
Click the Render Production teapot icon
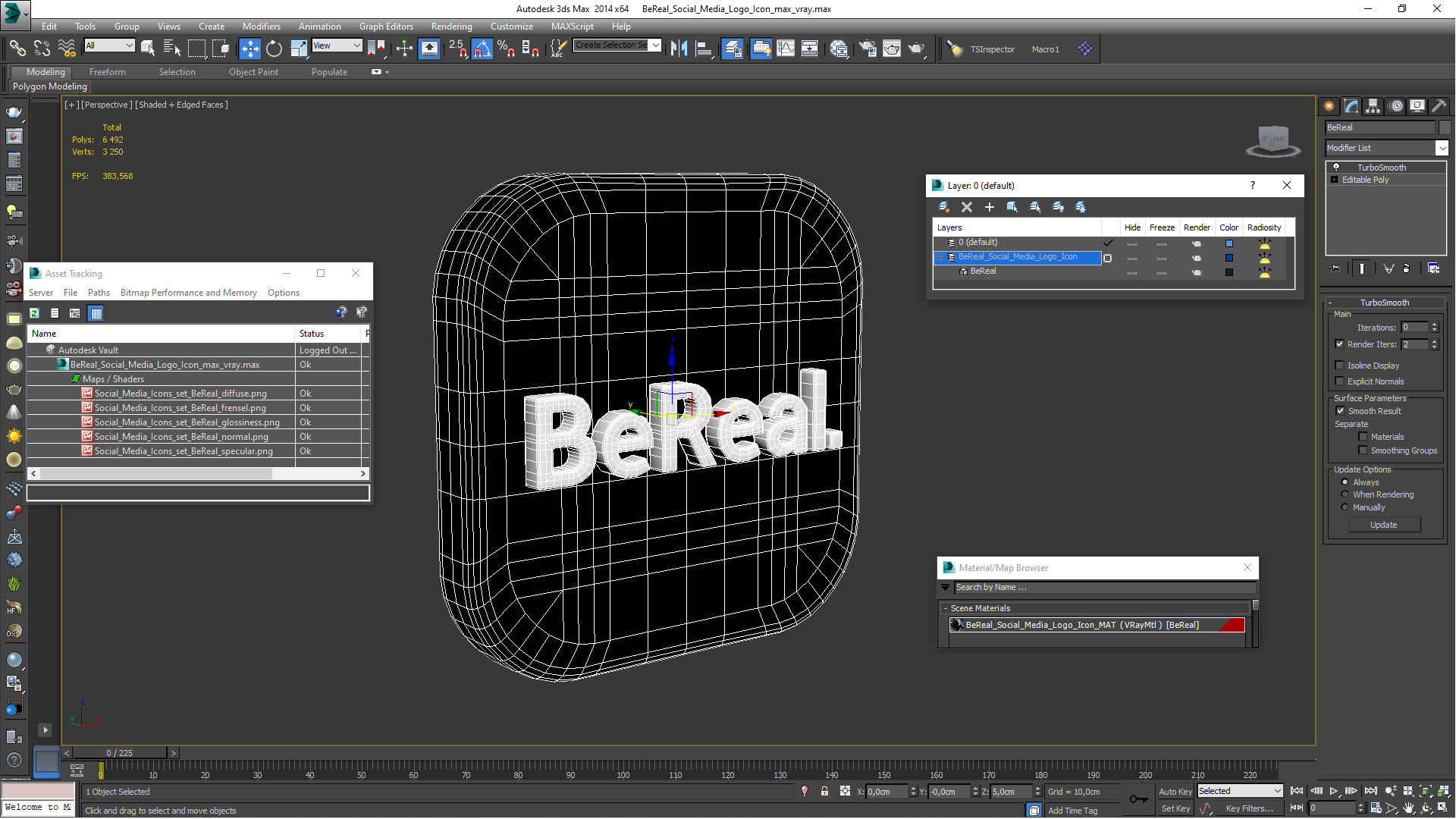[x=917, y=49]
